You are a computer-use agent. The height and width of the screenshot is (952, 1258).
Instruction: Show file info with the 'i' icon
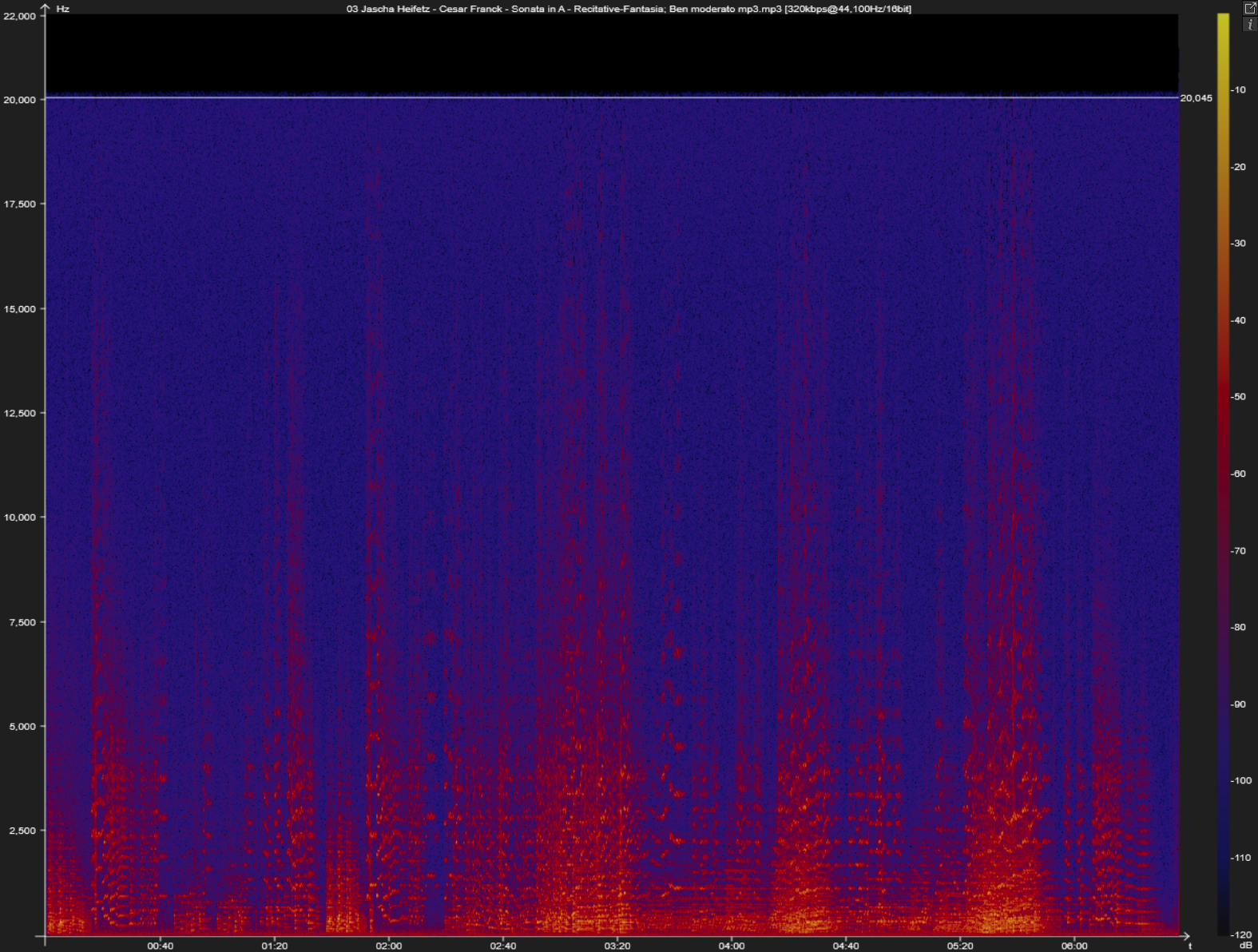1250,25
